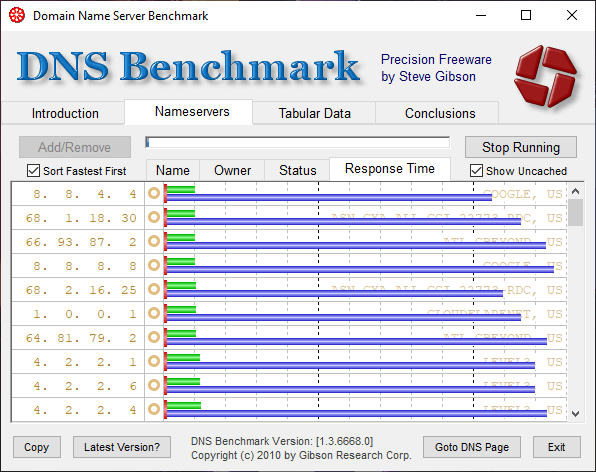The height and width of the screenshot is (472, 596).
Task: Click the blue response bar for 8.8.4.4
Action: (329, 197)
